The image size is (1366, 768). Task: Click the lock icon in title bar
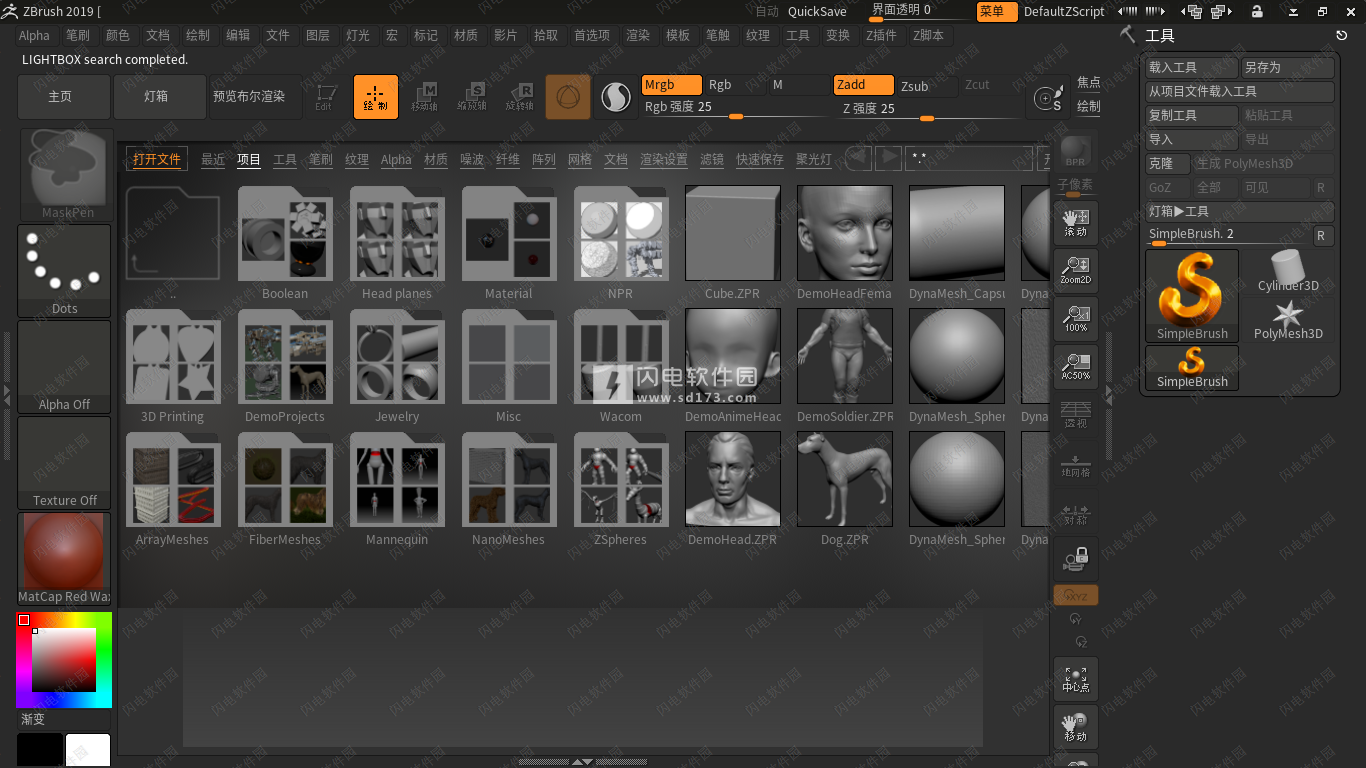(x=1257, y=12)
